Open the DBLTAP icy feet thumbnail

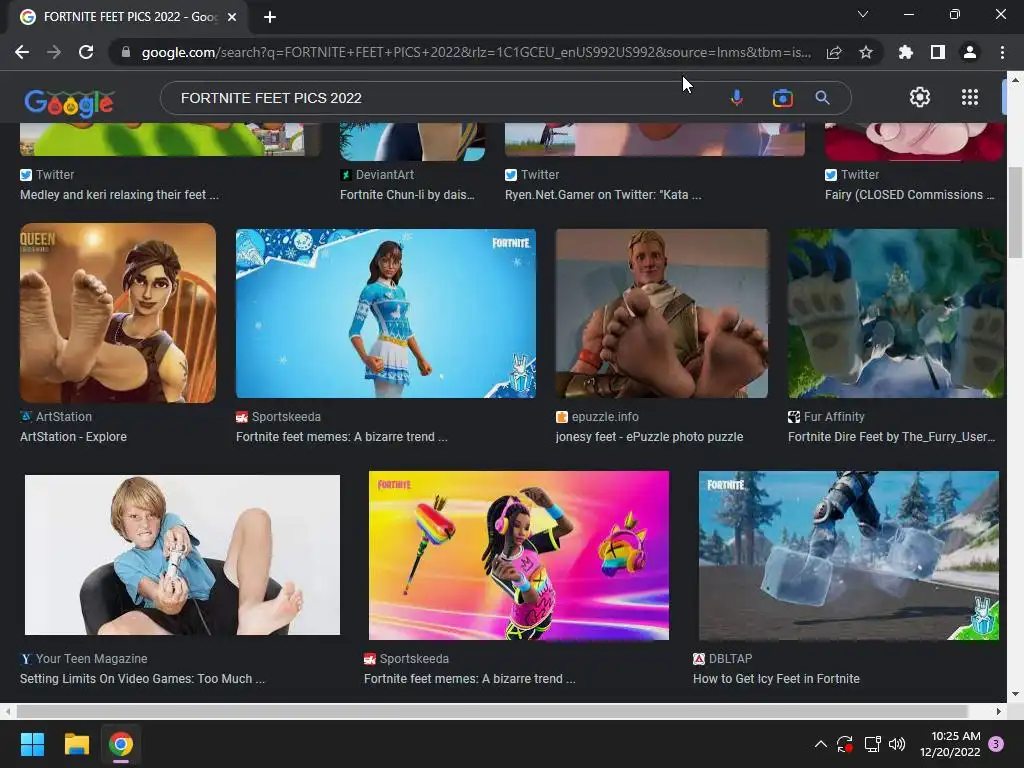(848, 556)
